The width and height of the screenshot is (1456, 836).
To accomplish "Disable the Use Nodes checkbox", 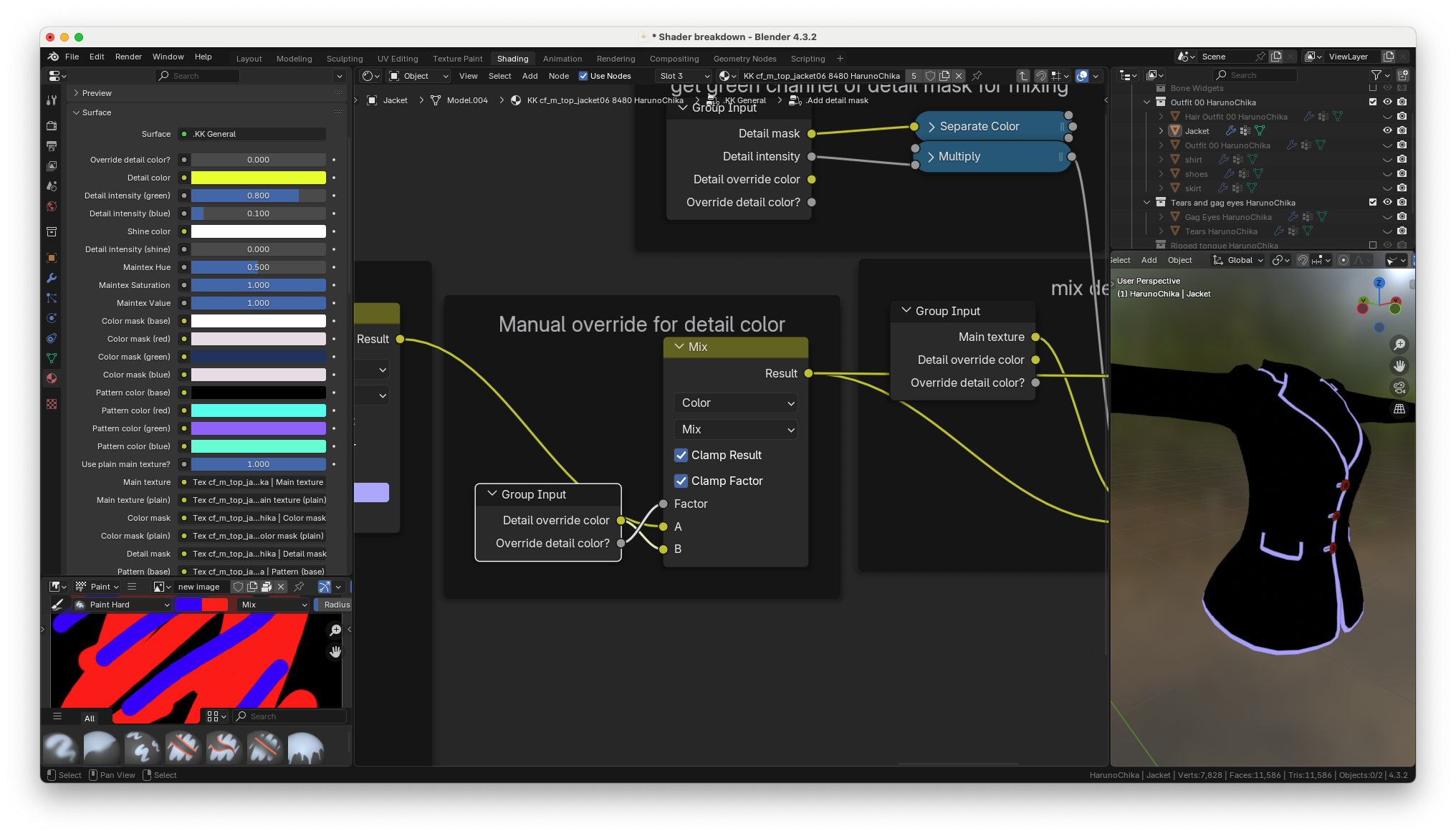I will (583, 76).
